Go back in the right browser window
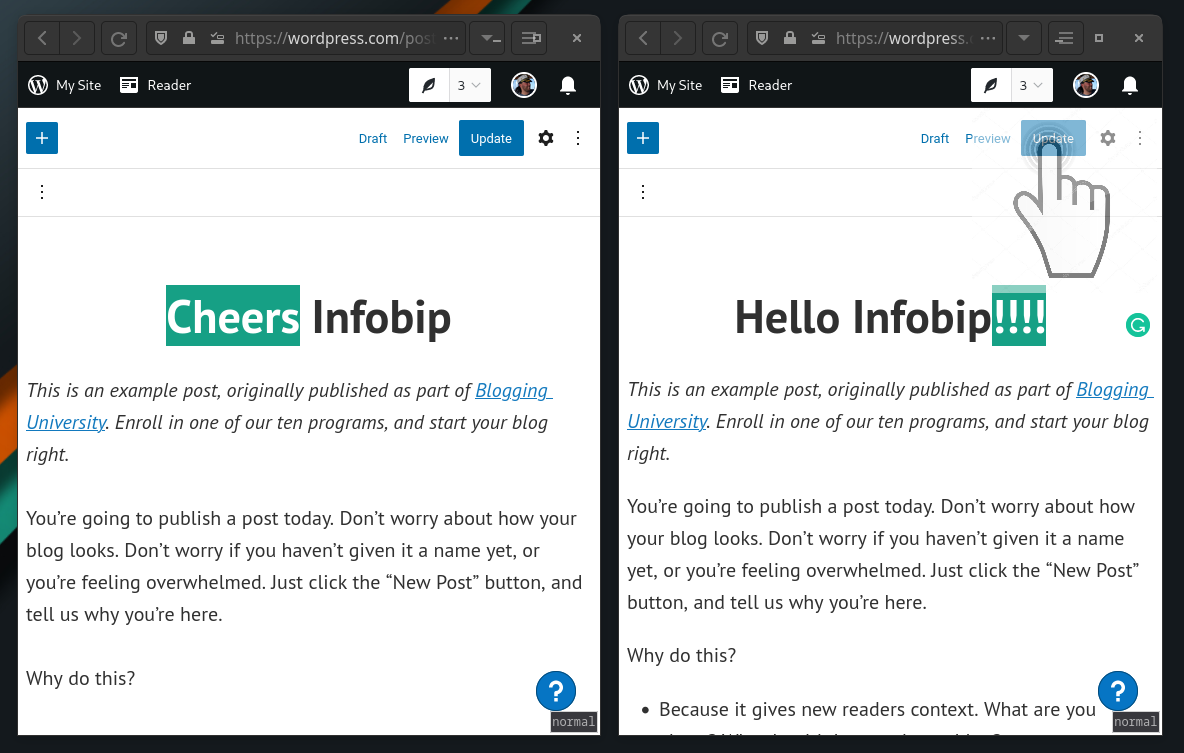Screen dimensions: 1184x753 tap(643, 38)
